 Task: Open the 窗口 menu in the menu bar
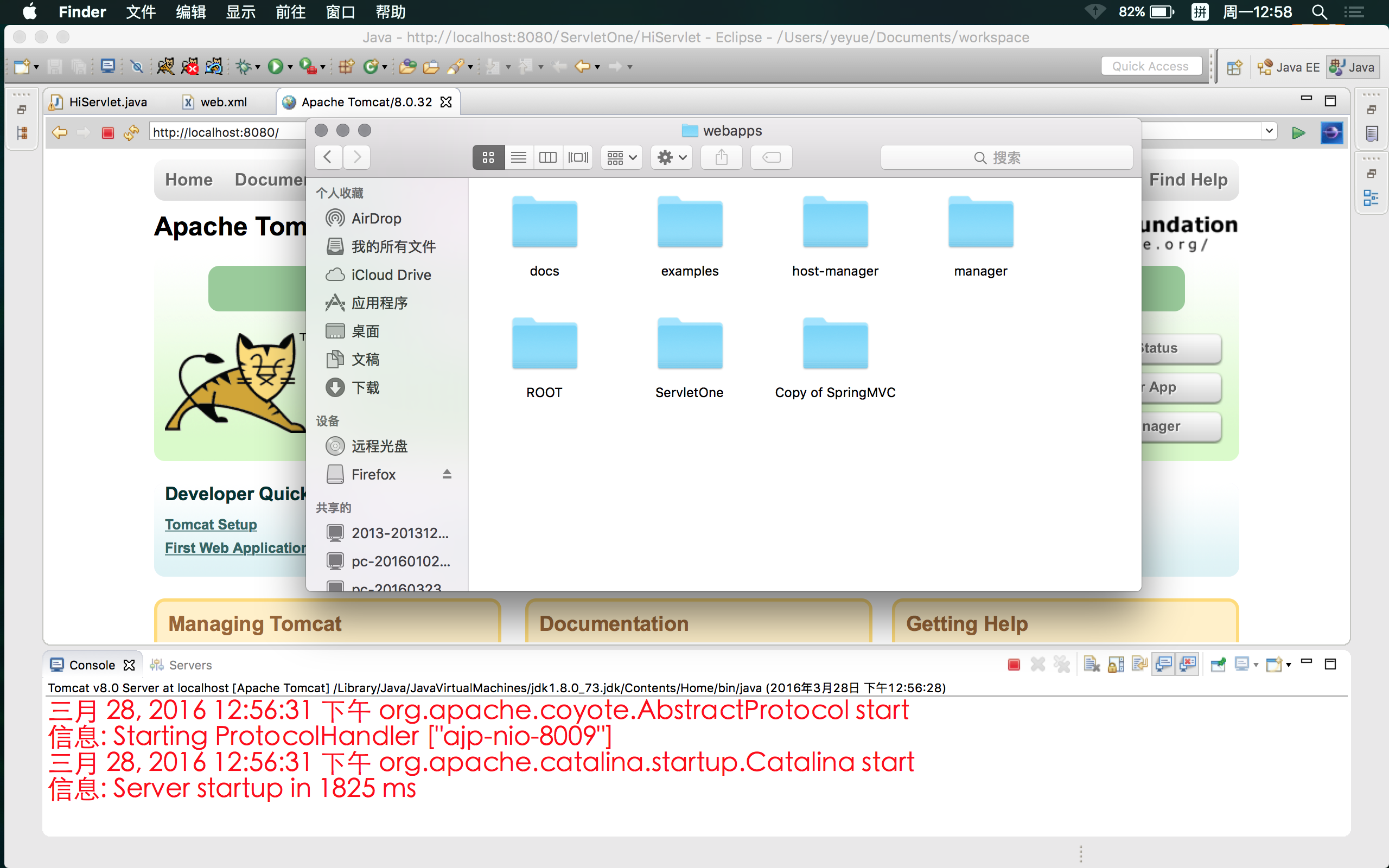point(340,12)
